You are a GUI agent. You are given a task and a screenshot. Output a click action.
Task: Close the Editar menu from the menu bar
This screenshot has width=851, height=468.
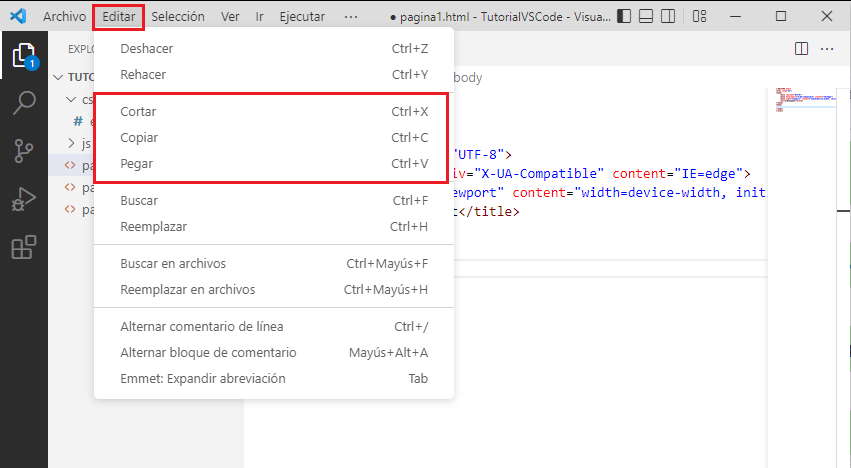(119, 17)
